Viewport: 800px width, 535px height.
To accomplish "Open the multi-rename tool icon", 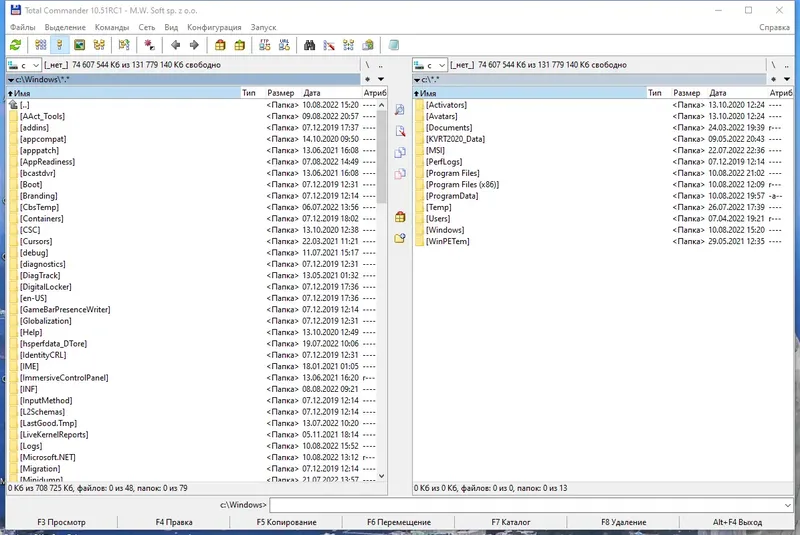I will tap(329, 45).
